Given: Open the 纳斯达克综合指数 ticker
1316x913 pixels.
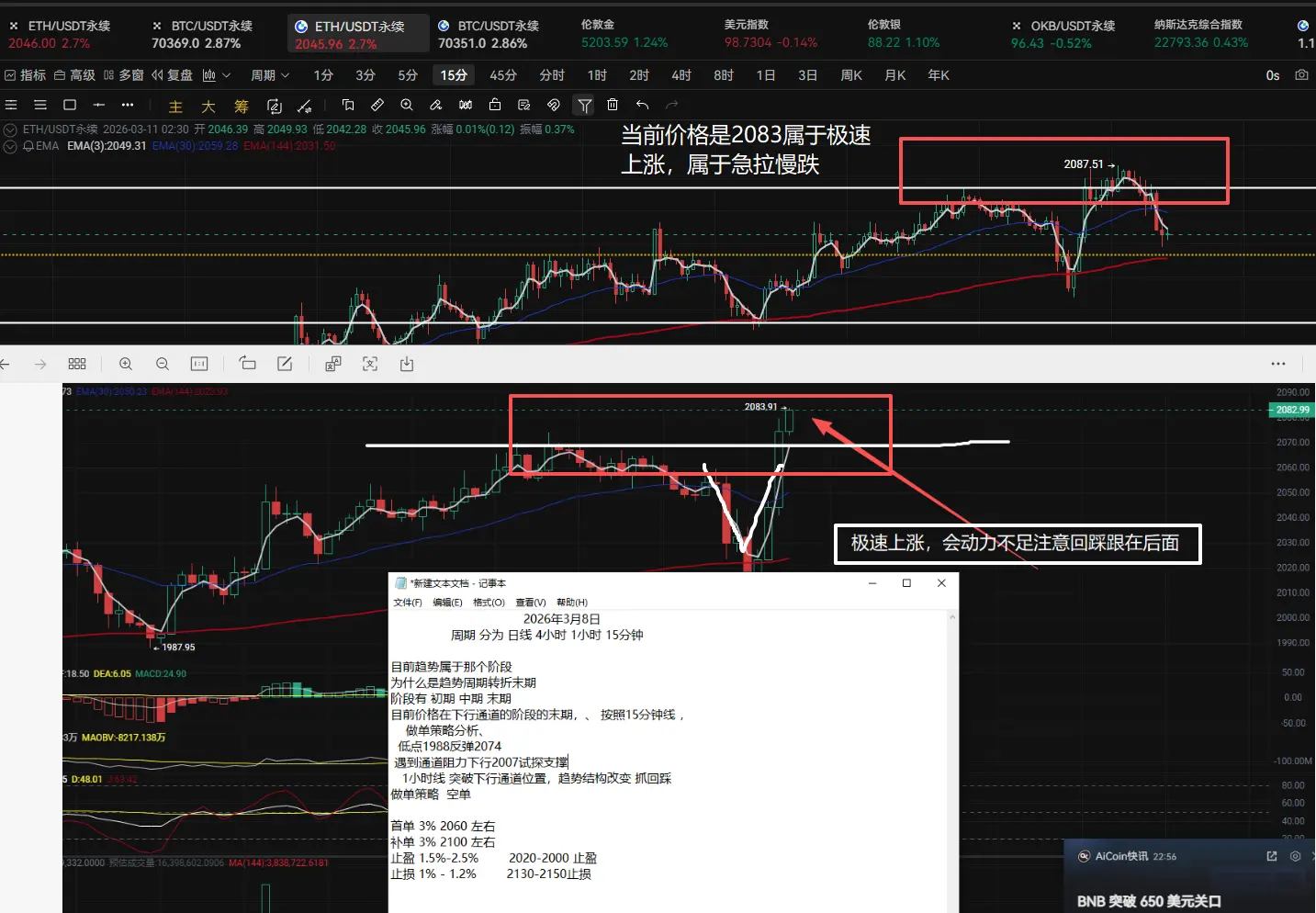Looking at the screenshot, I should (x=1201, y=34).
